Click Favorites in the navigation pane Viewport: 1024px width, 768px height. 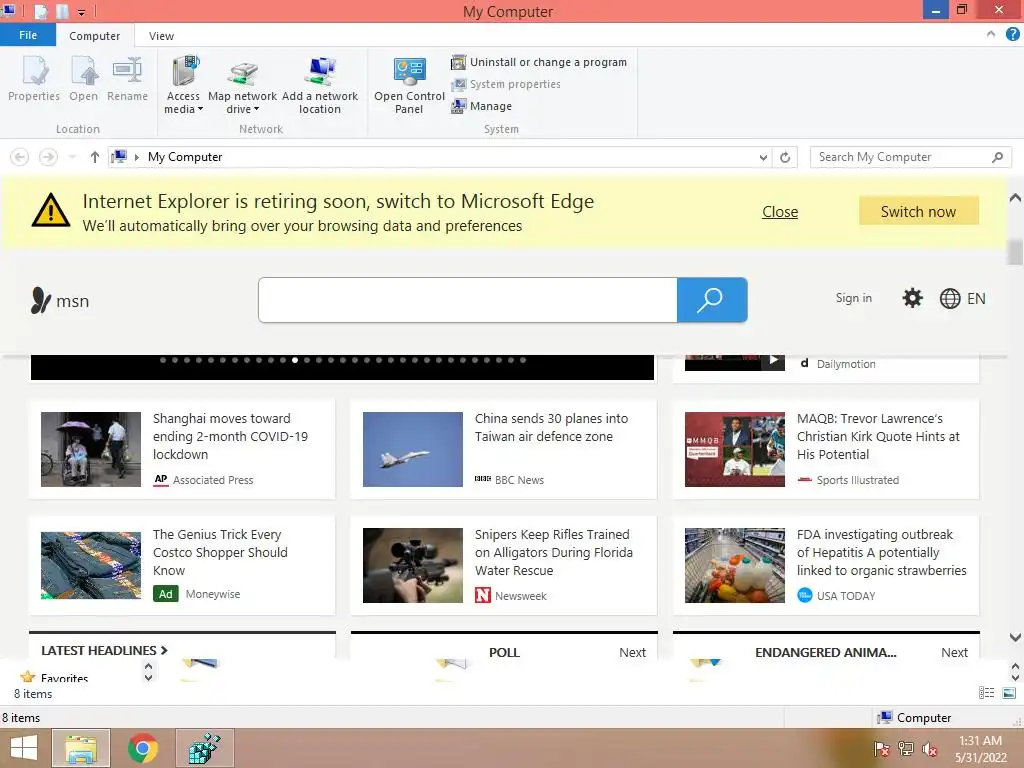tap(64, 678)
